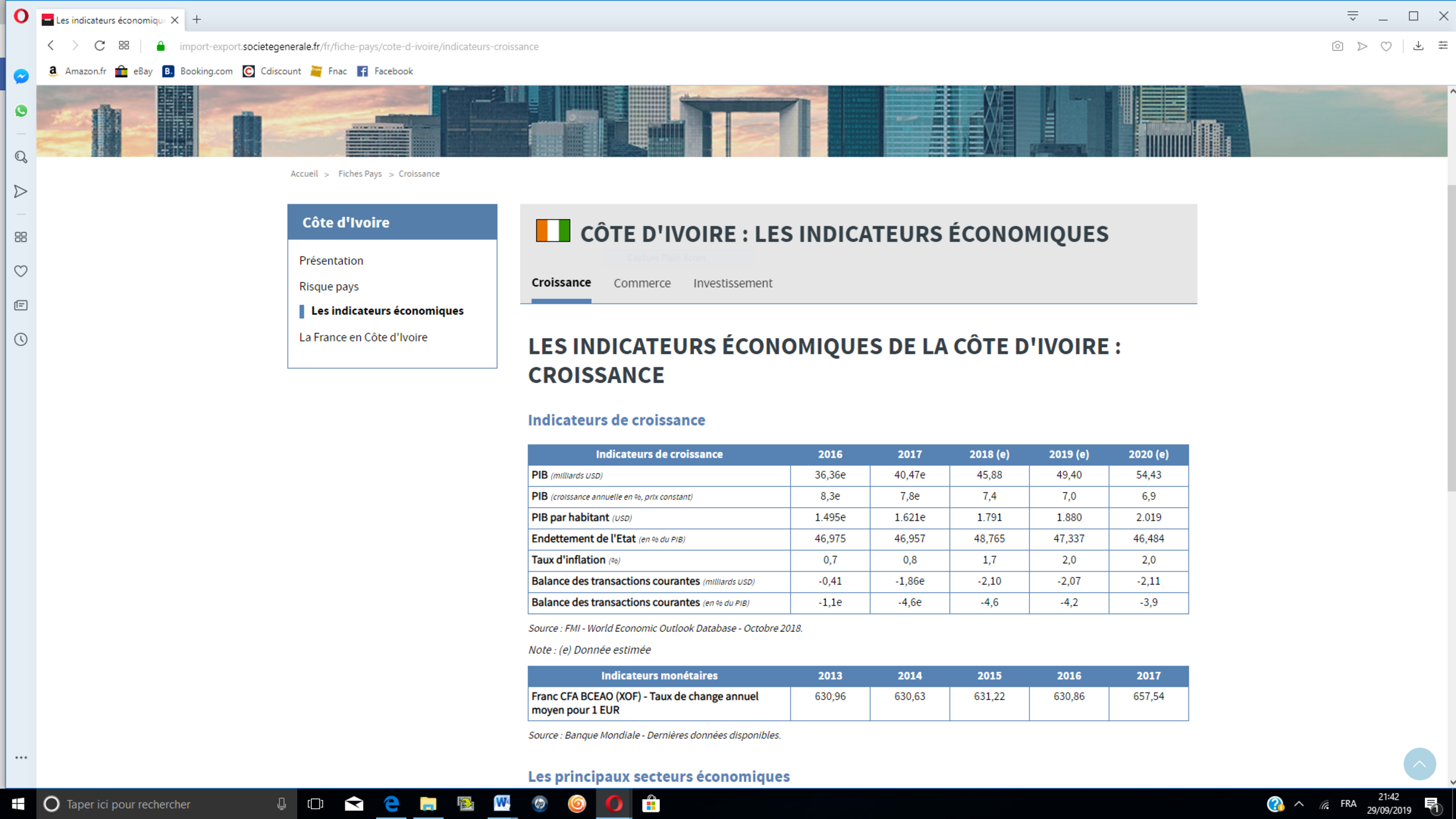Click the sidebar search icon
The width and height of the screenshot is (1456, 819).
[21, 157]
